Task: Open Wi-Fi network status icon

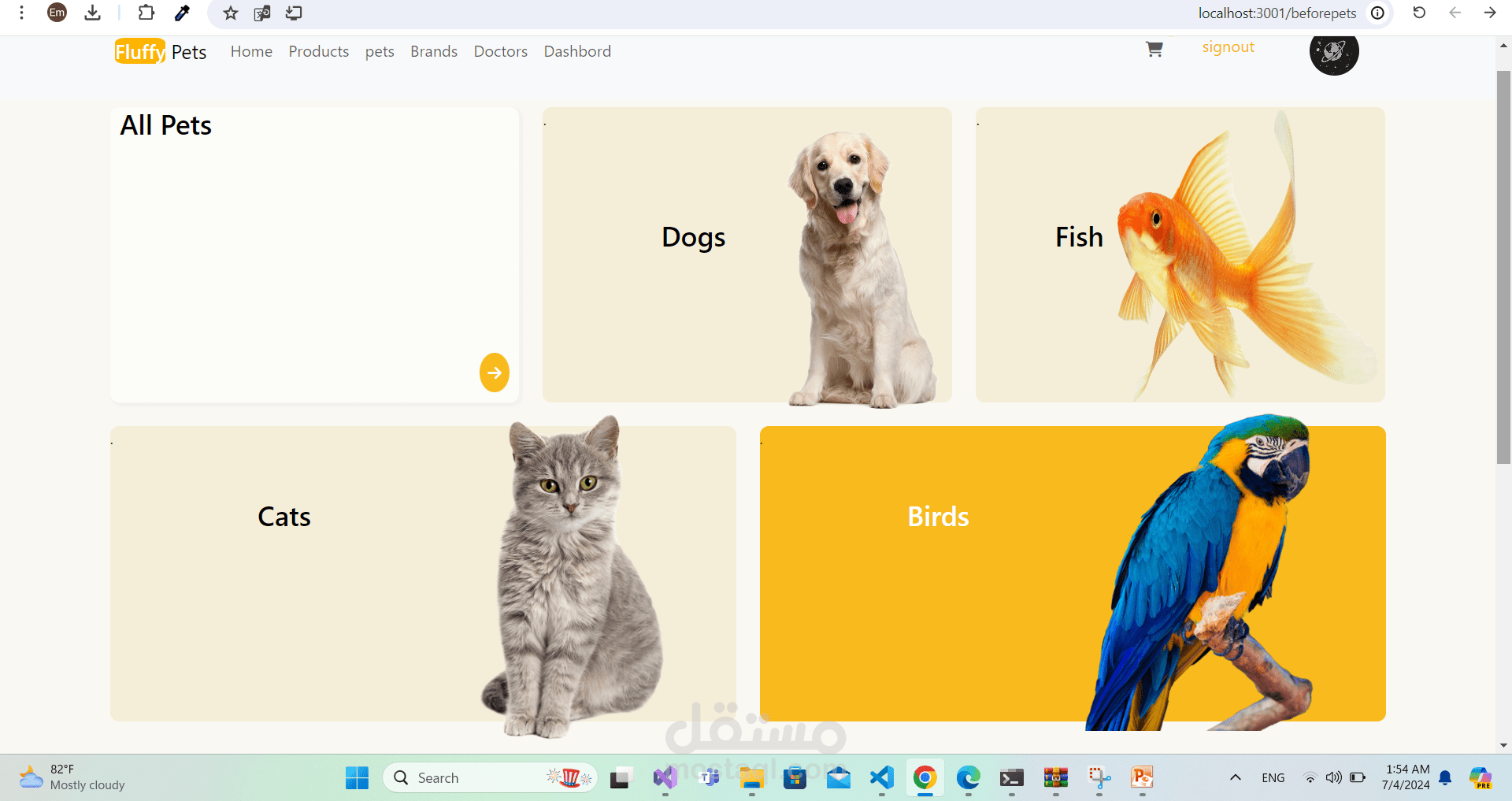Action: pos(1310,778)
